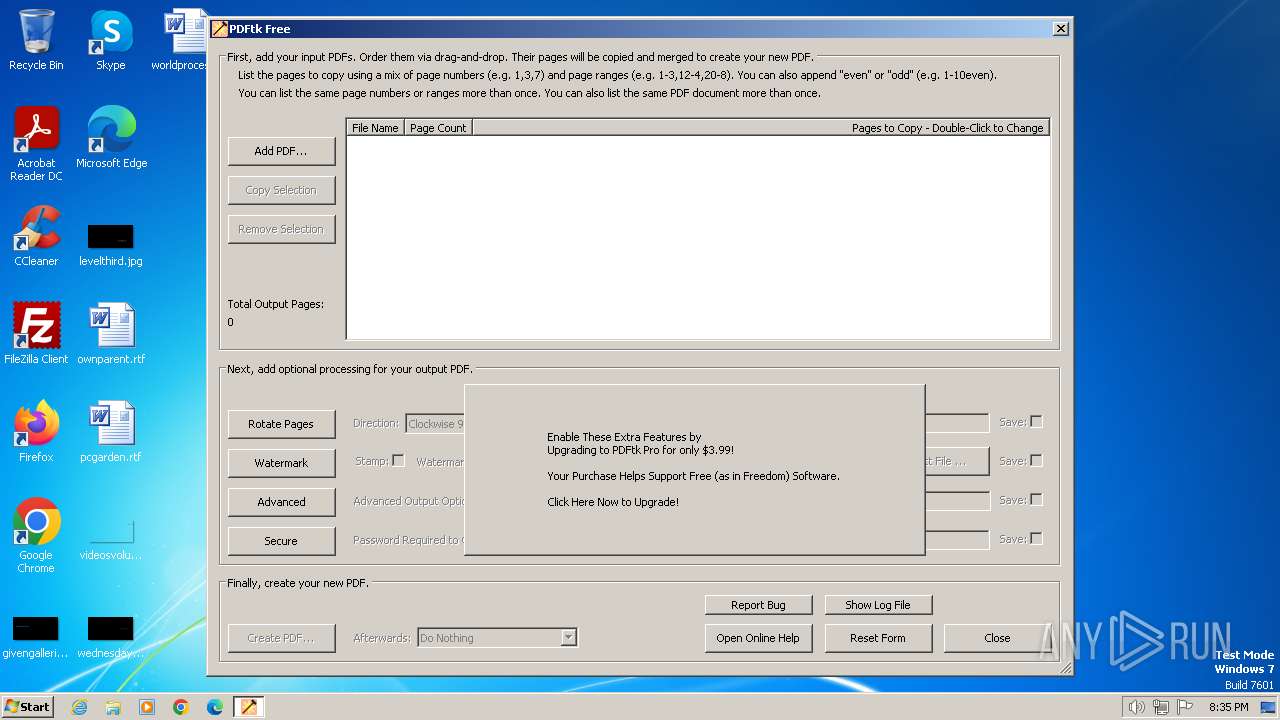
Task: Enable Save checkbox in Watermark row
Action: 1036,460
